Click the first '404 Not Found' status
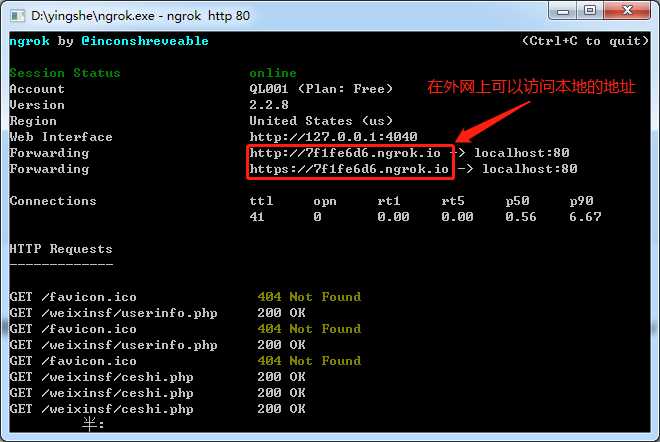 coord(309,297)
